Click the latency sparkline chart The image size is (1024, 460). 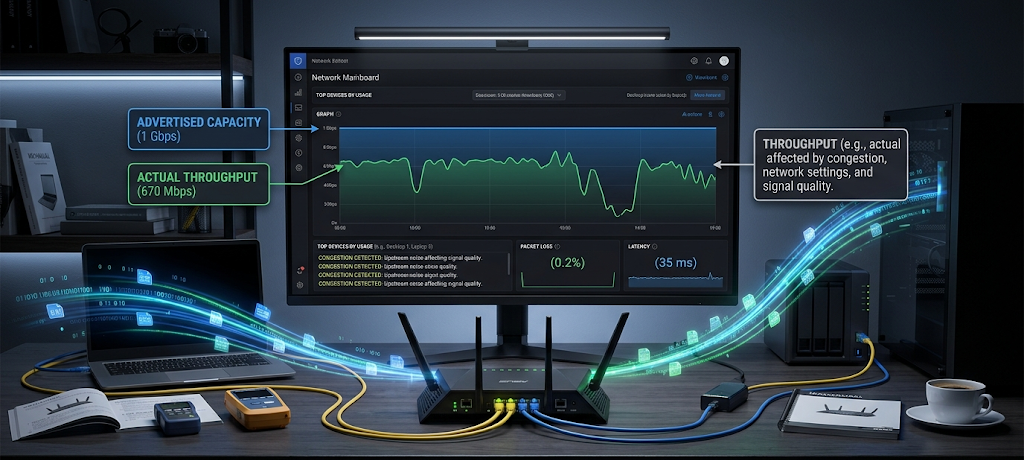tap(676, 280)
